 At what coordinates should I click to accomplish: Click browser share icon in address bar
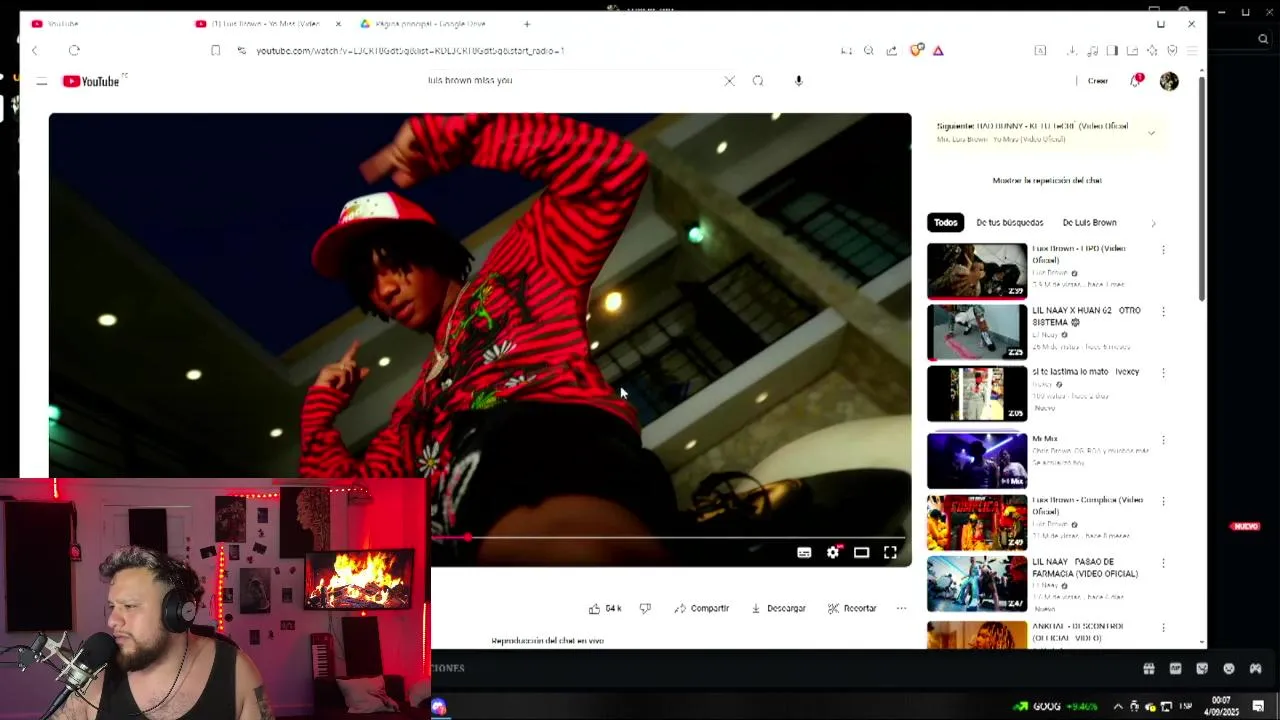891,50
